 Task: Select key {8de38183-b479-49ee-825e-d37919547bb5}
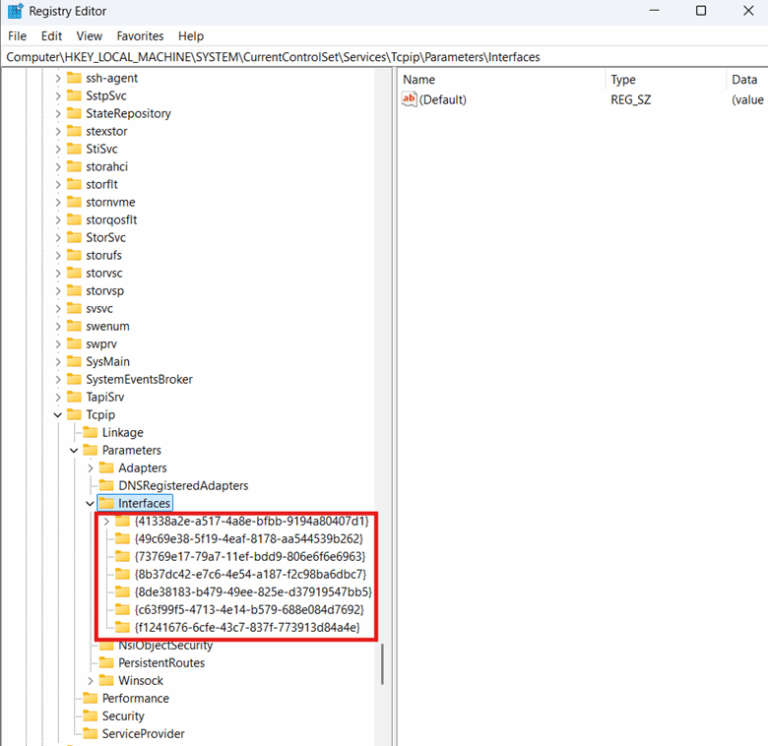pyautogui.click(x=253, y=592)
